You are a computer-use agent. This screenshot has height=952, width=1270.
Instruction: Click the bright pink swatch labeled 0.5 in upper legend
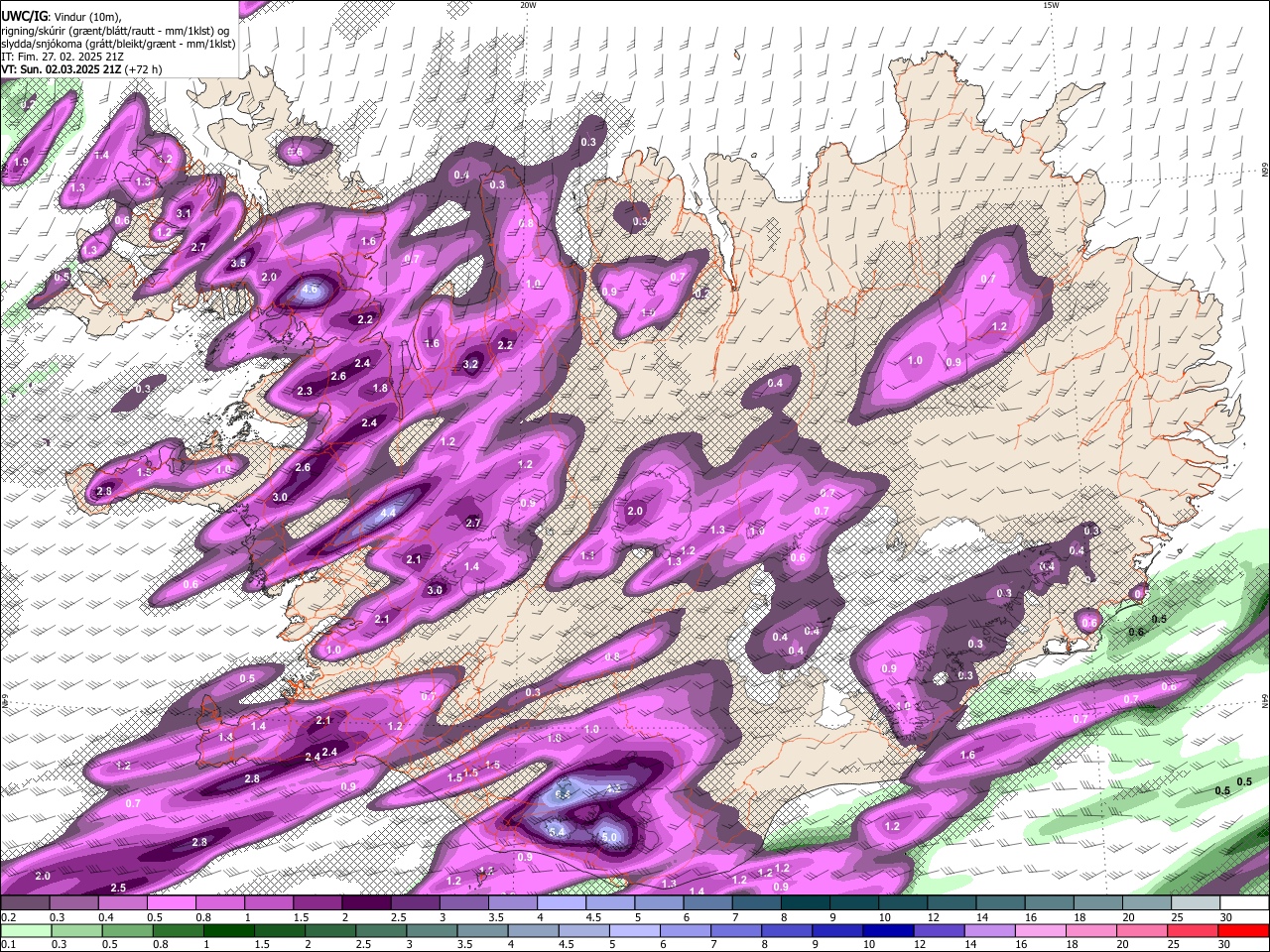click(171, 903)
